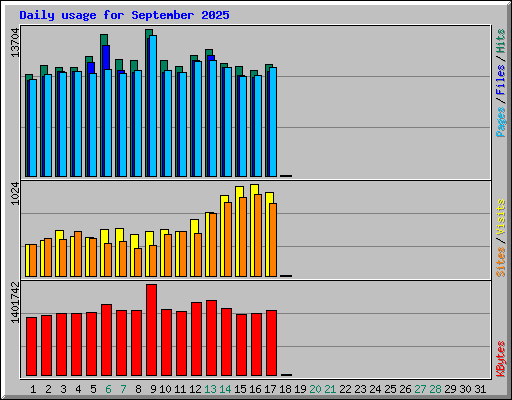Select the cyan pages bar for day 17

coord(273,122)
